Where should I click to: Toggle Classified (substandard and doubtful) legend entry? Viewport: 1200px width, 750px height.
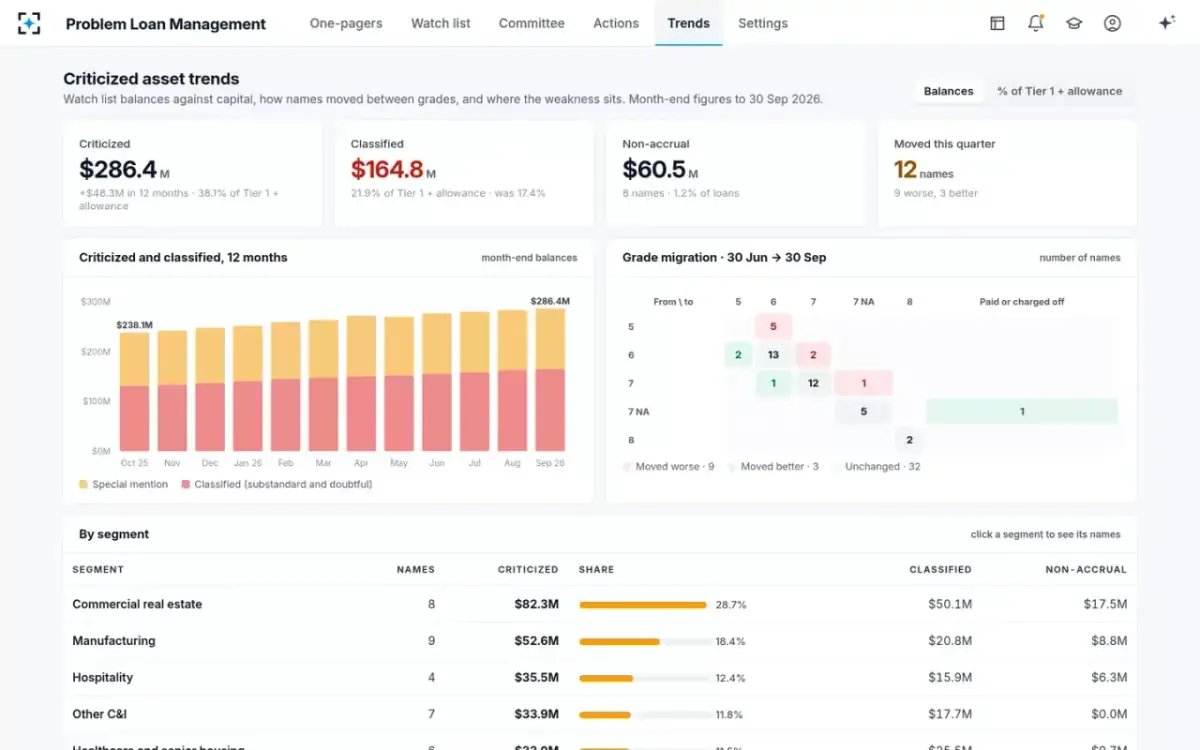[277, 484]
